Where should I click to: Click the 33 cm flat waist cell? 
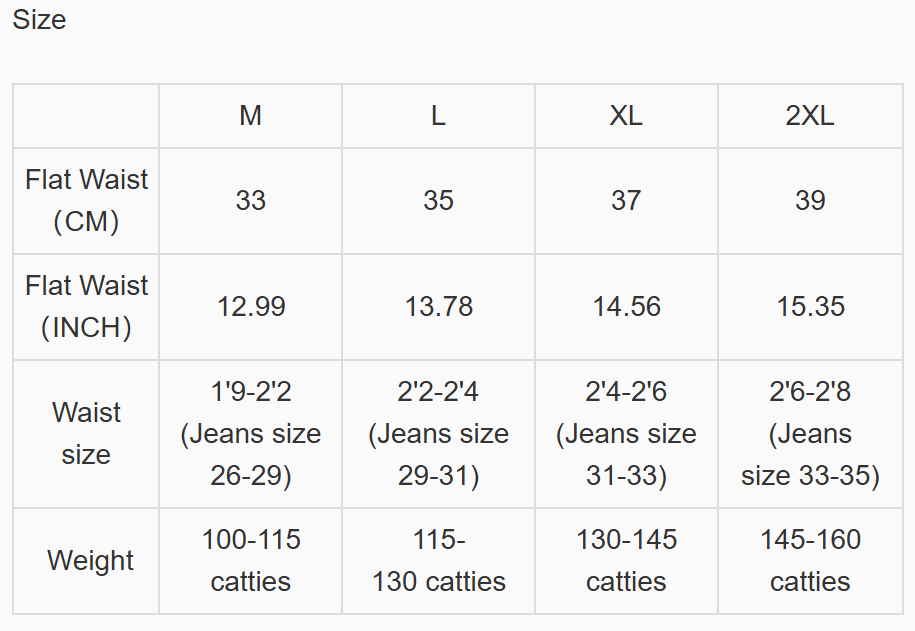250,201
